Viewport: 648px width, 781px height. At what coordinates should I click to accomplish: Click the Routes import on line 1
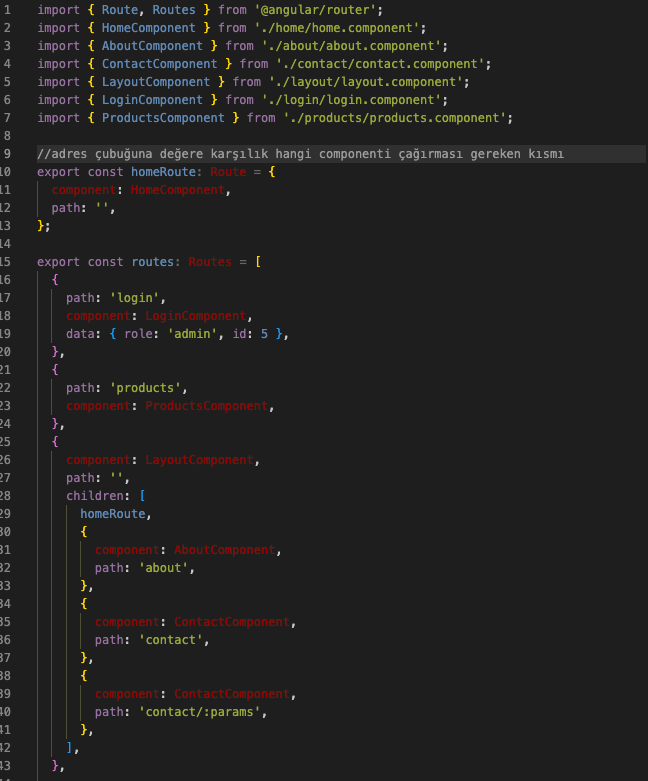pos(174,10)
